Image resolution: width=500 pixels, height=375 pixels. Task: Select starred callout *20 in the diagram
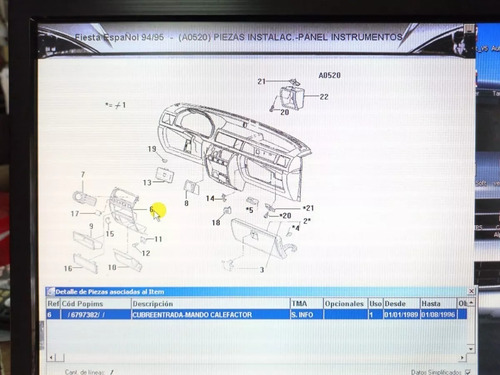point(285,216)
